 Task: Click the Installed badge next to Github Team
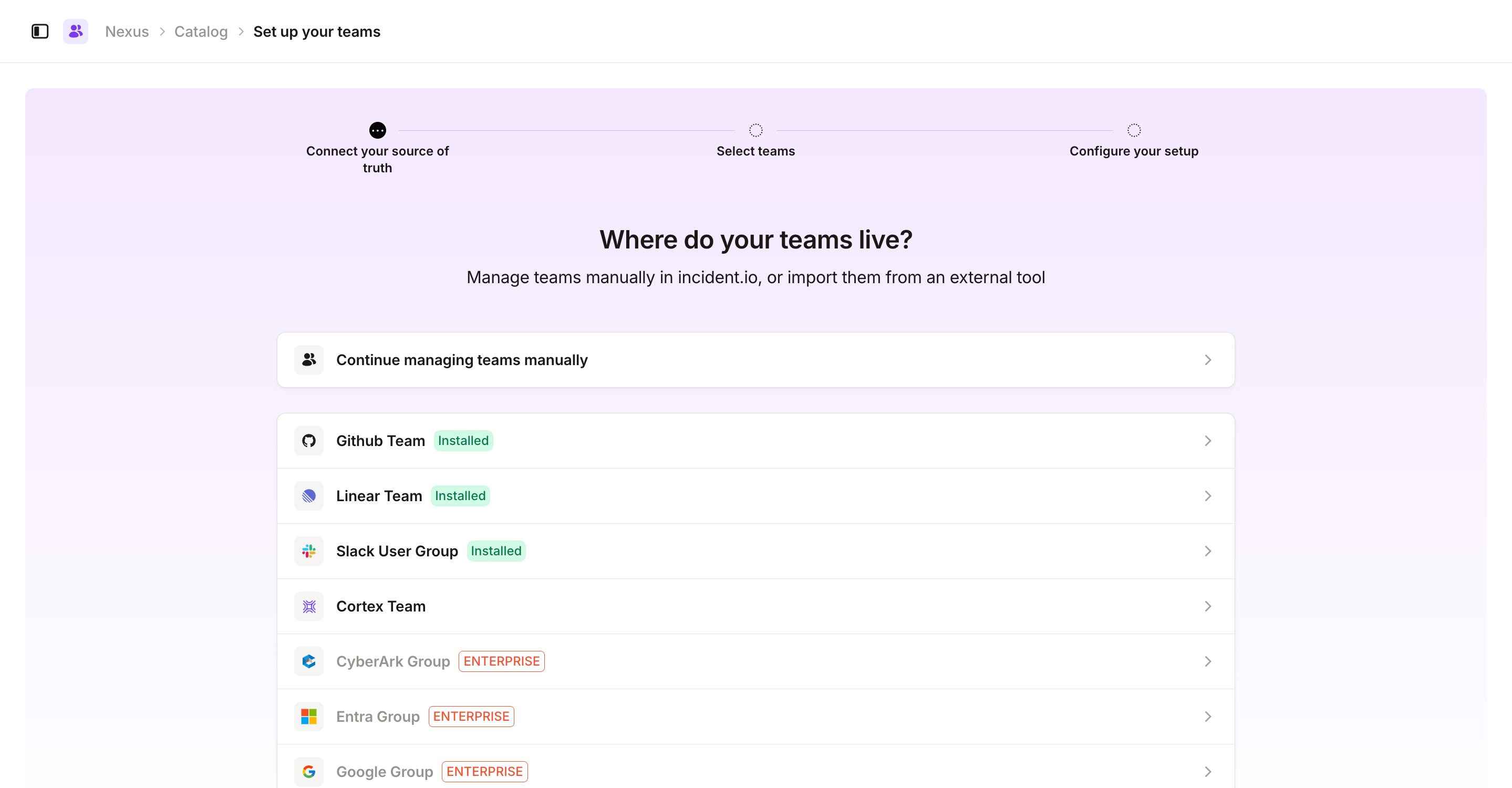point(463,441)
